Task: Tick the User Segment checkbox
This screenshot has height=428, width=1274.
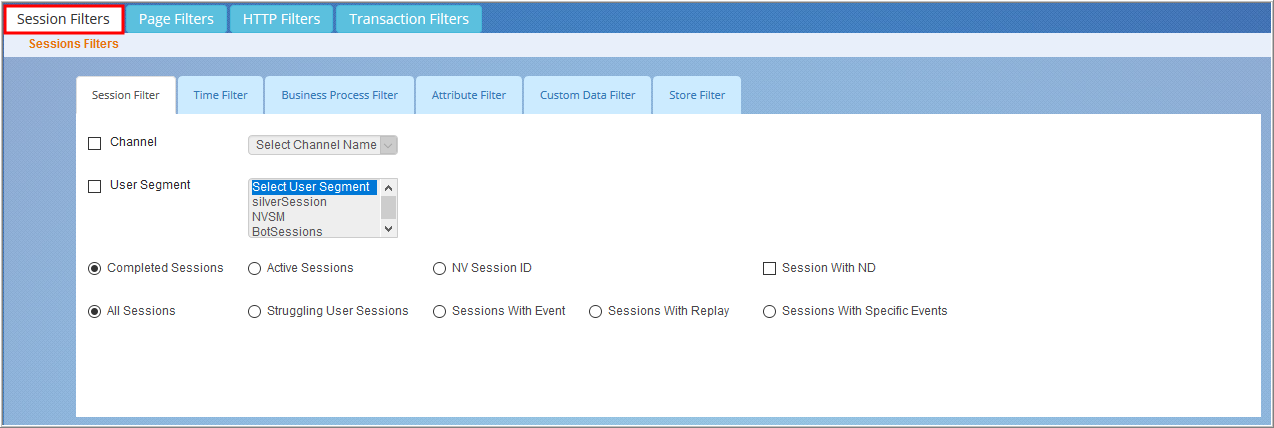Action: pyautogui.click(x=95, y=186)
